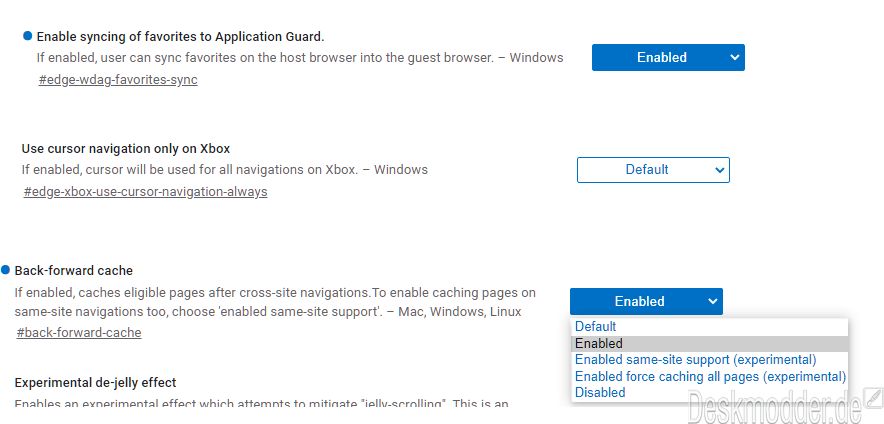Open the #edge-wdag-favorites-sync link
Image resolution: width=884 pixels, height=424 pixels.
[117, 79]
